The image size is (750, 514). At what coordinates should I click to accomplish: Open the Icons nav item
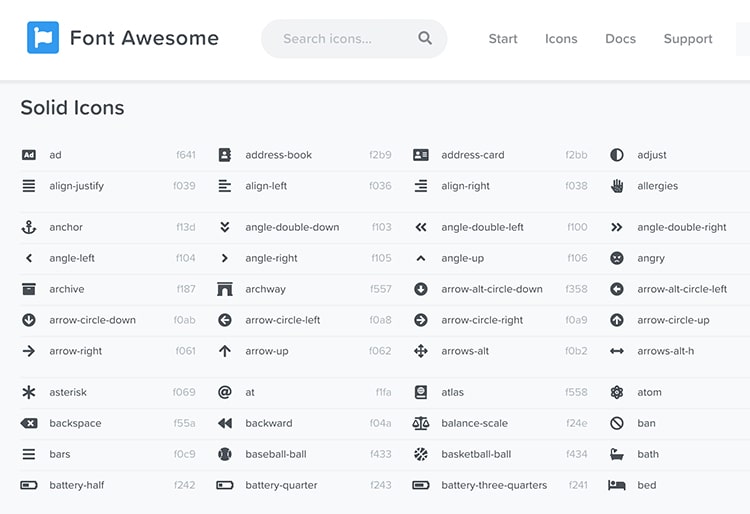point(561,39)
